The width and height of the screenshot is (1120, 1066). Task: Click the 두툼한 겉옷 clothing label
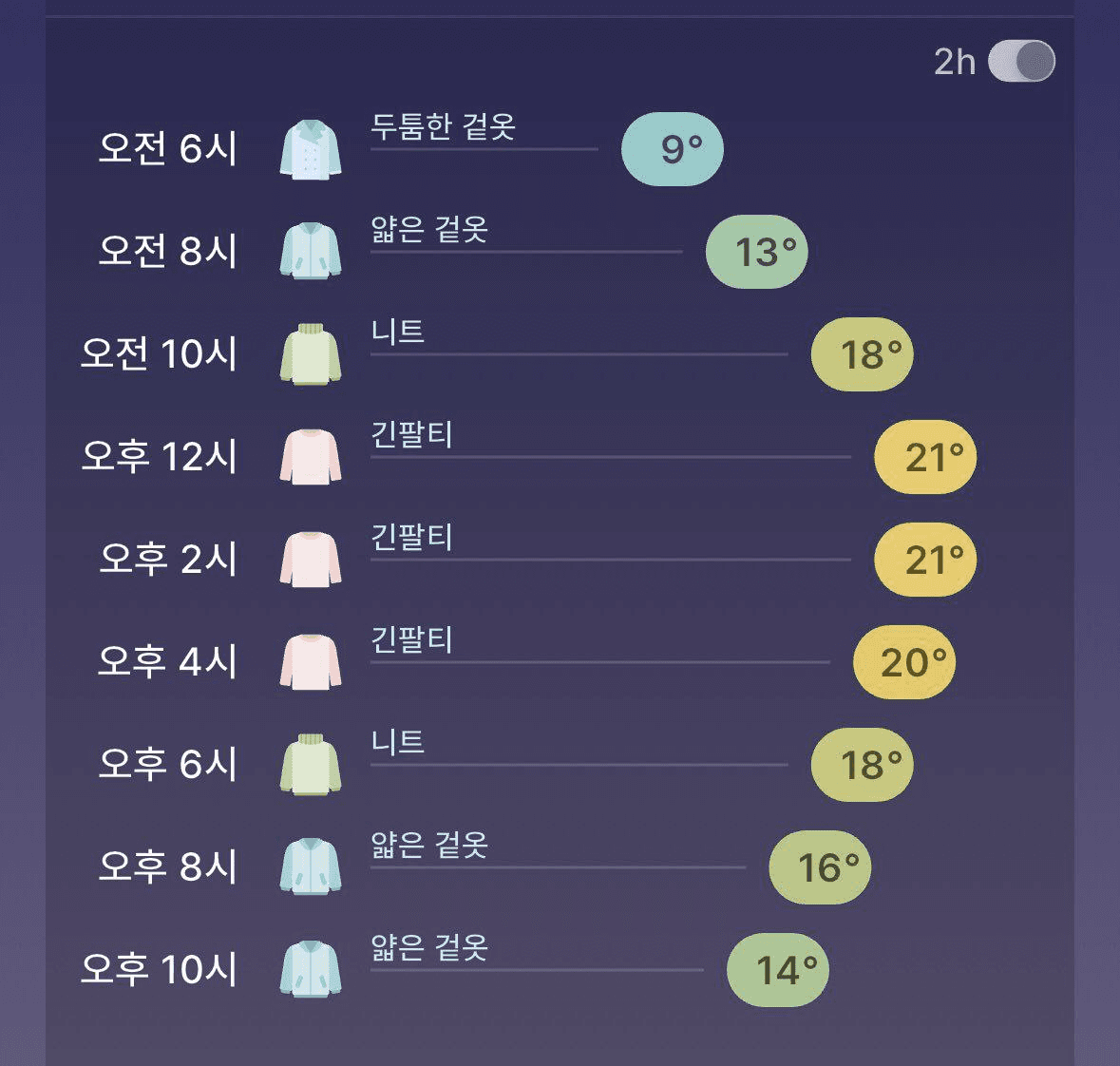click(x=443, y=126)
